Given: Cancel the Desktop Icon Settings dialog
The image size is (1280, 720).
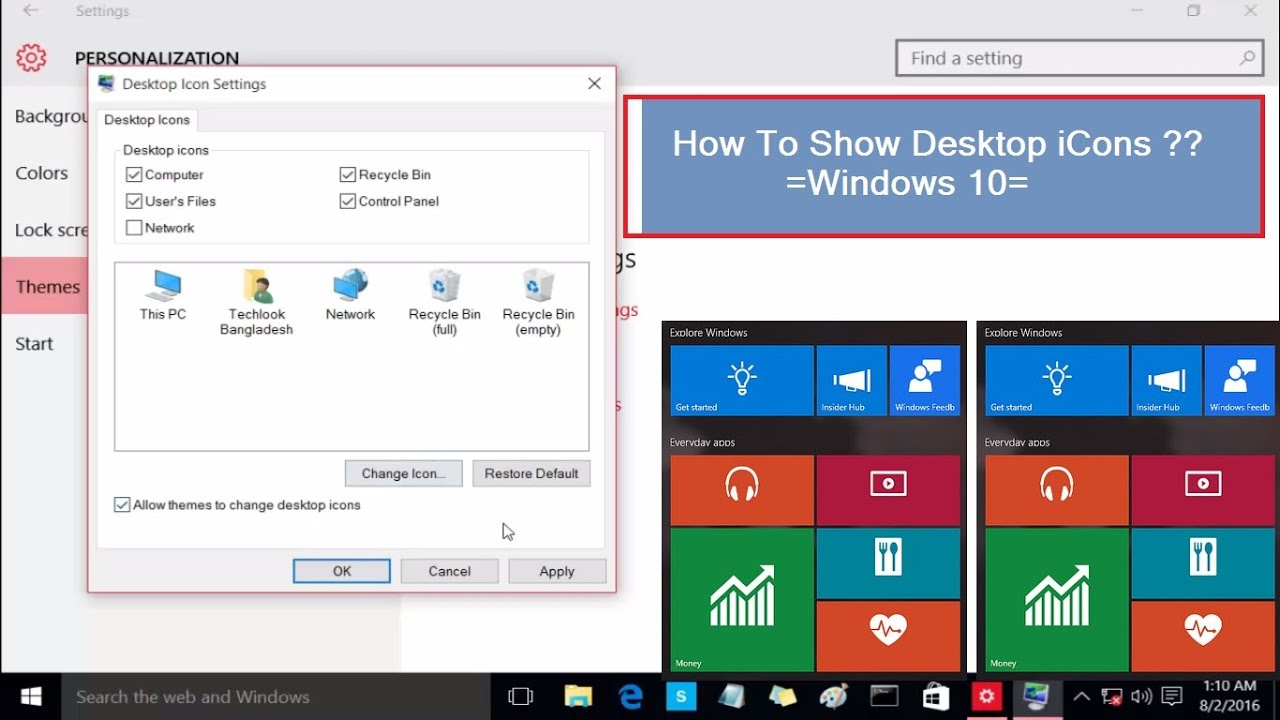Looking at the screenshot, I should 449,571.
